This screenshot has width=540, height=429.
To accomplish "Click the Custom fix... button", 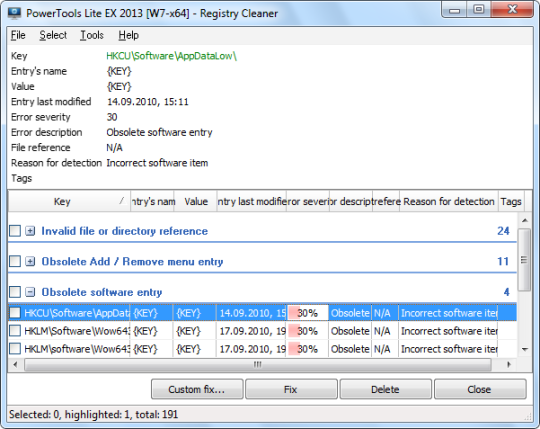I will (x=197, y=389).
